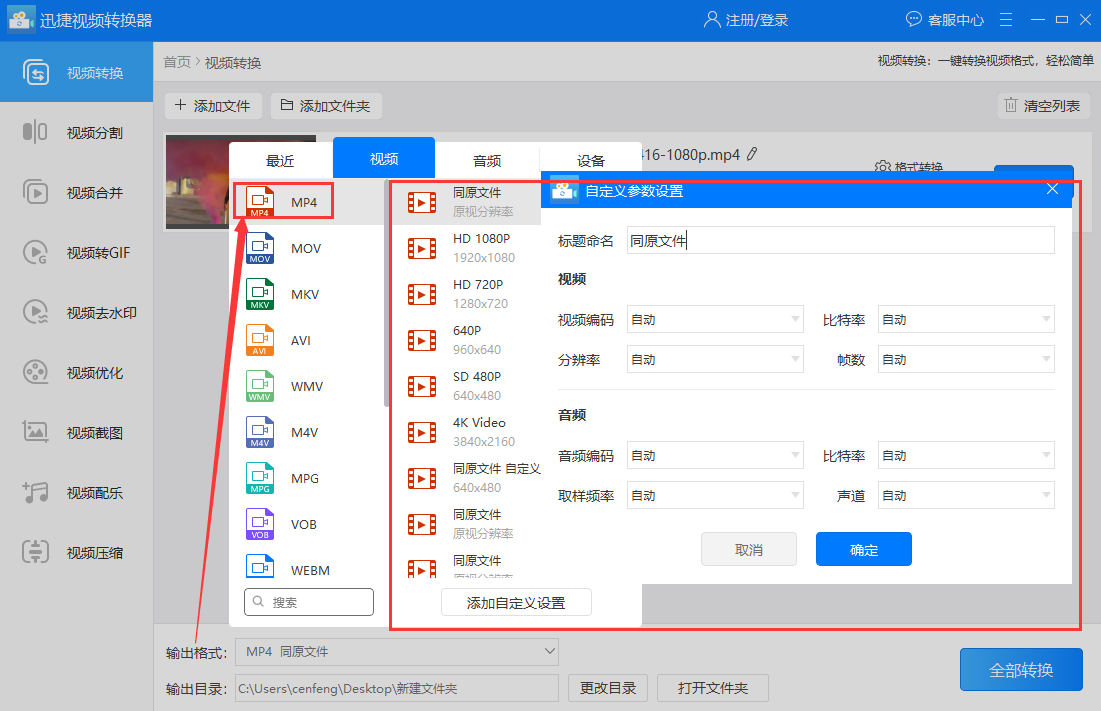1101x711 pixels.
Task: Click the 输出目录 path field
Action: tap(397, 689)
